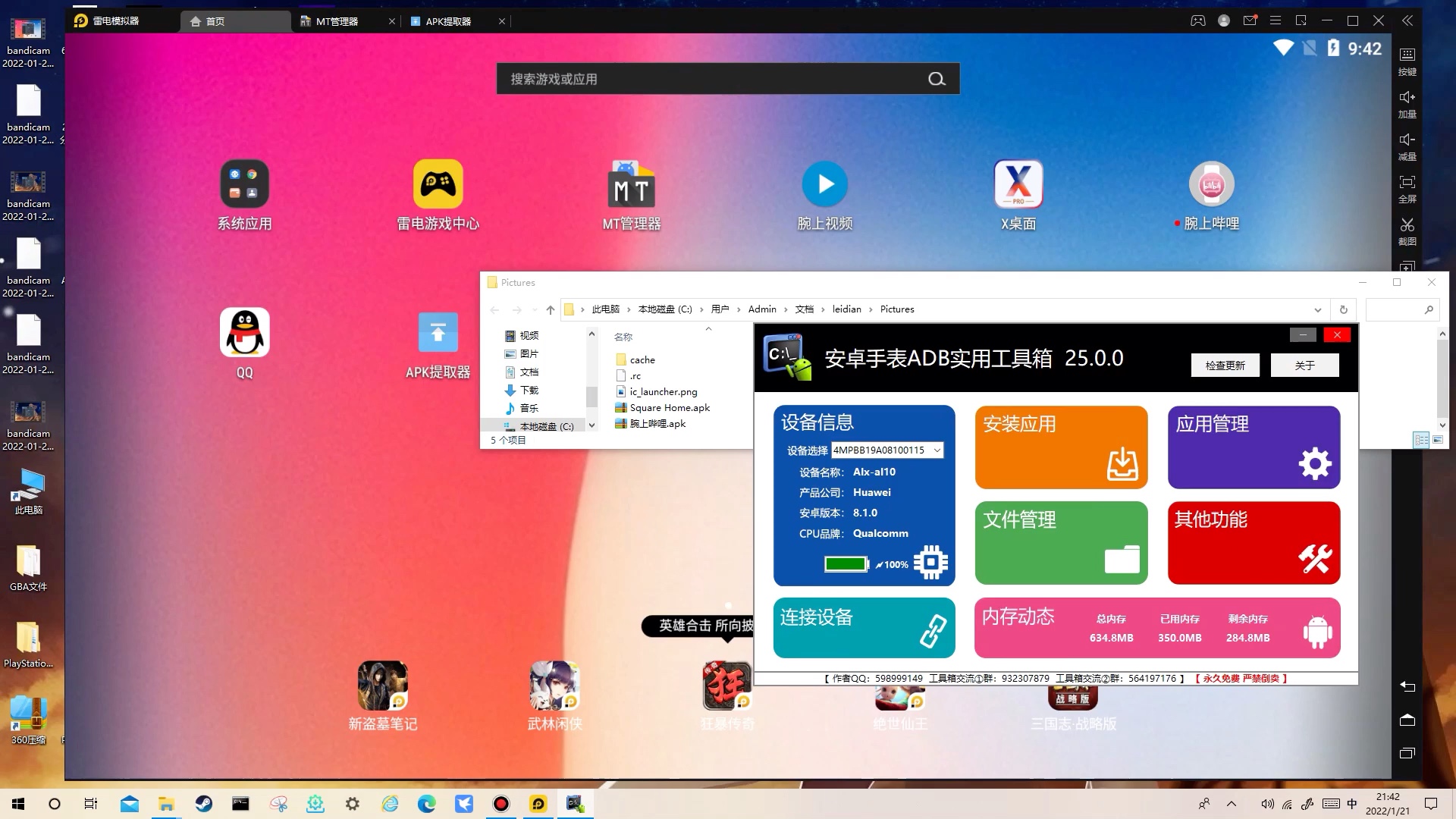Expand address bar history dropdown in Pictures window

coord(1317,309)
